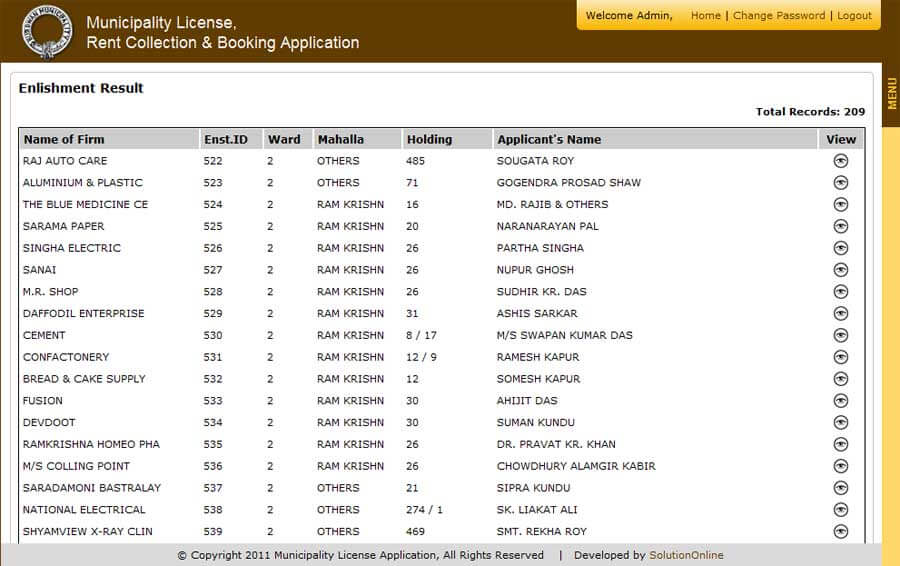The height and width of the screenshot is (566, 900).
Task: Open NATIONAL ELECTRICAL view icon
Action: pyautogui.click(x=840, y=510)
